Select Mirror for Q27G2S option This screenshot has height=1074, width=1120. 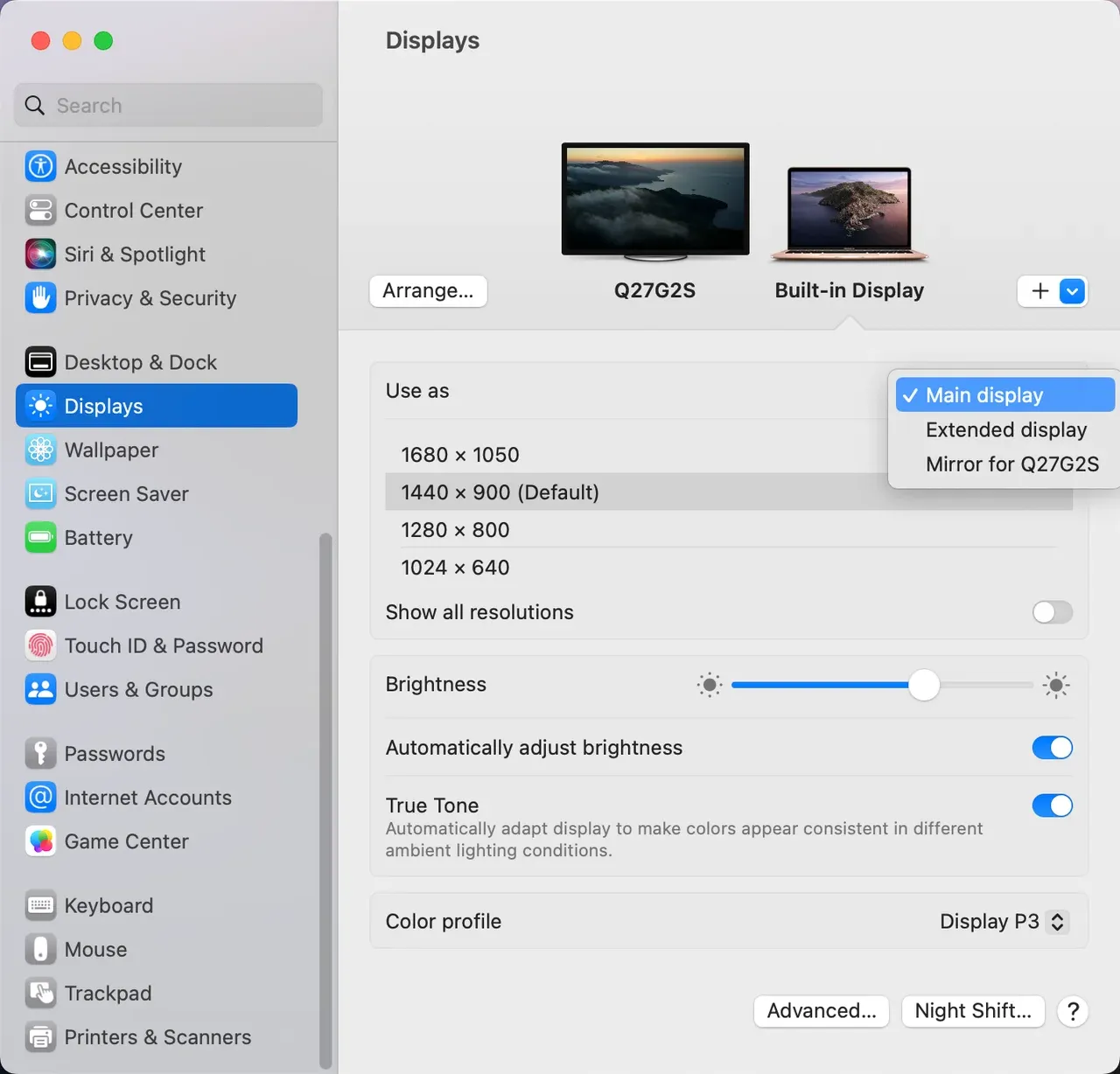pyautogui.click(x=1005, y=464)
